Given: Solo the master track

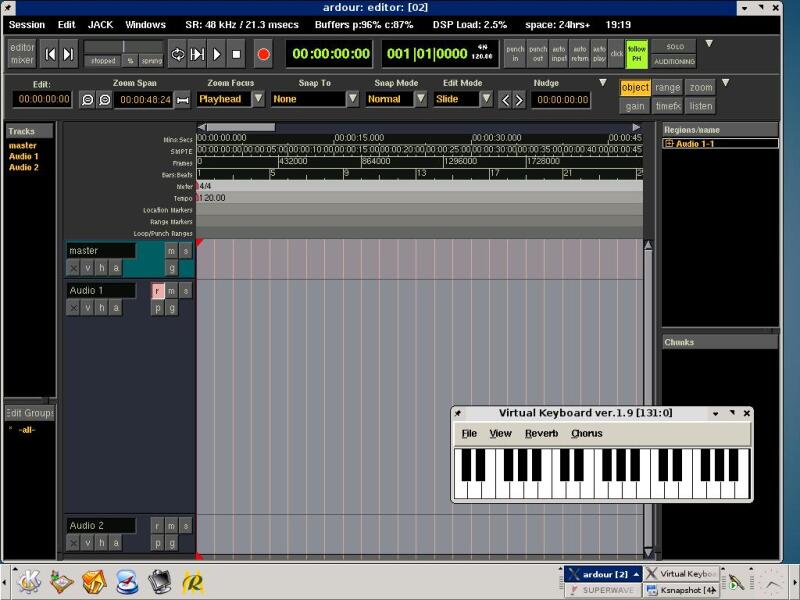Looking at the screenshot, I should click(x=186, y=251).
